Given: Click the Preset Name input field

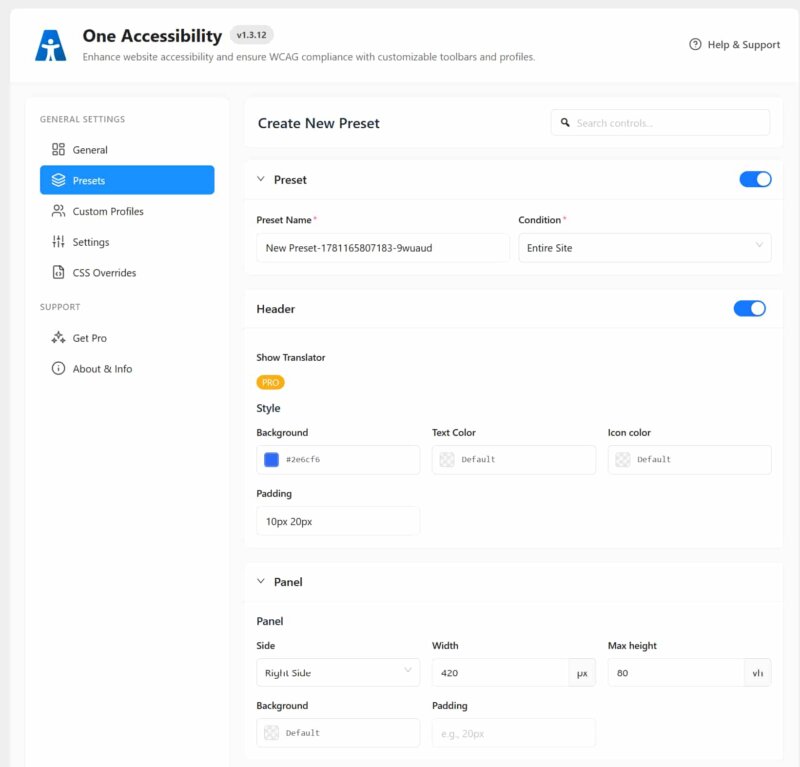Looking at the screenshot, I should 383,248.
